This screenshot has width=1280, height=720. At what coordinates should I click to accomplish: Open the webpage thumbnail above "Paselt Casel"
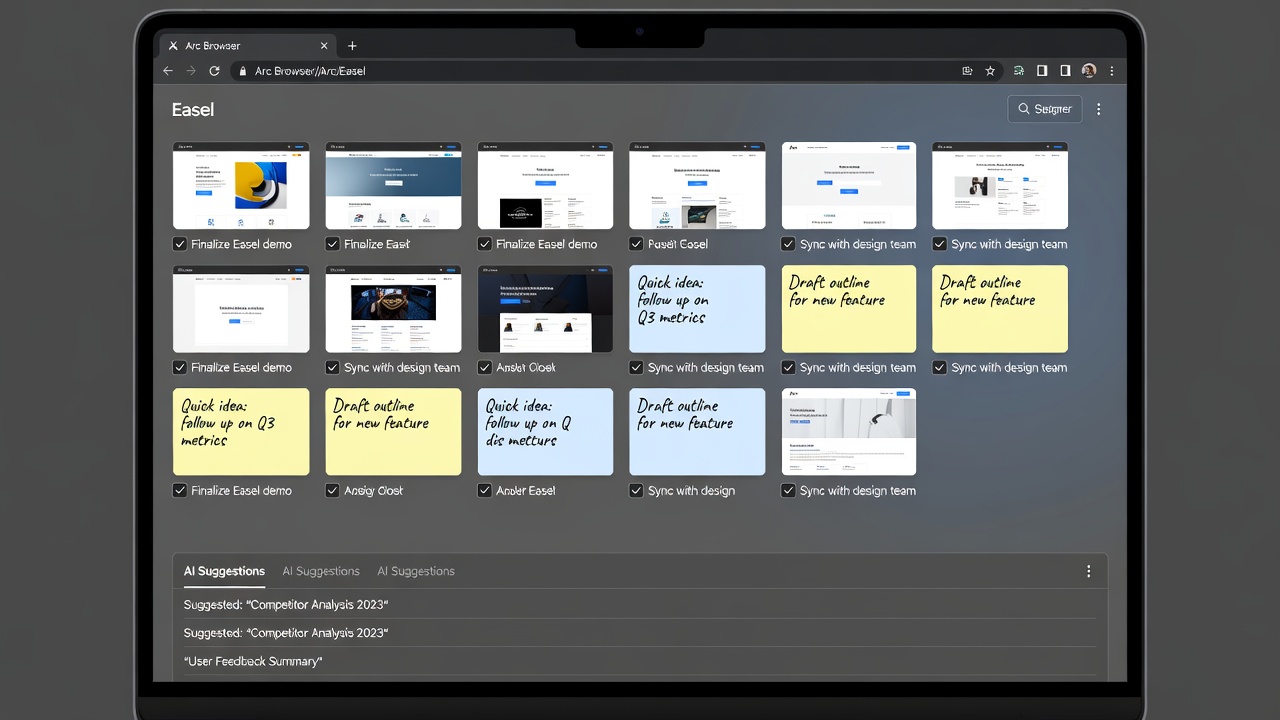(697, 186)
